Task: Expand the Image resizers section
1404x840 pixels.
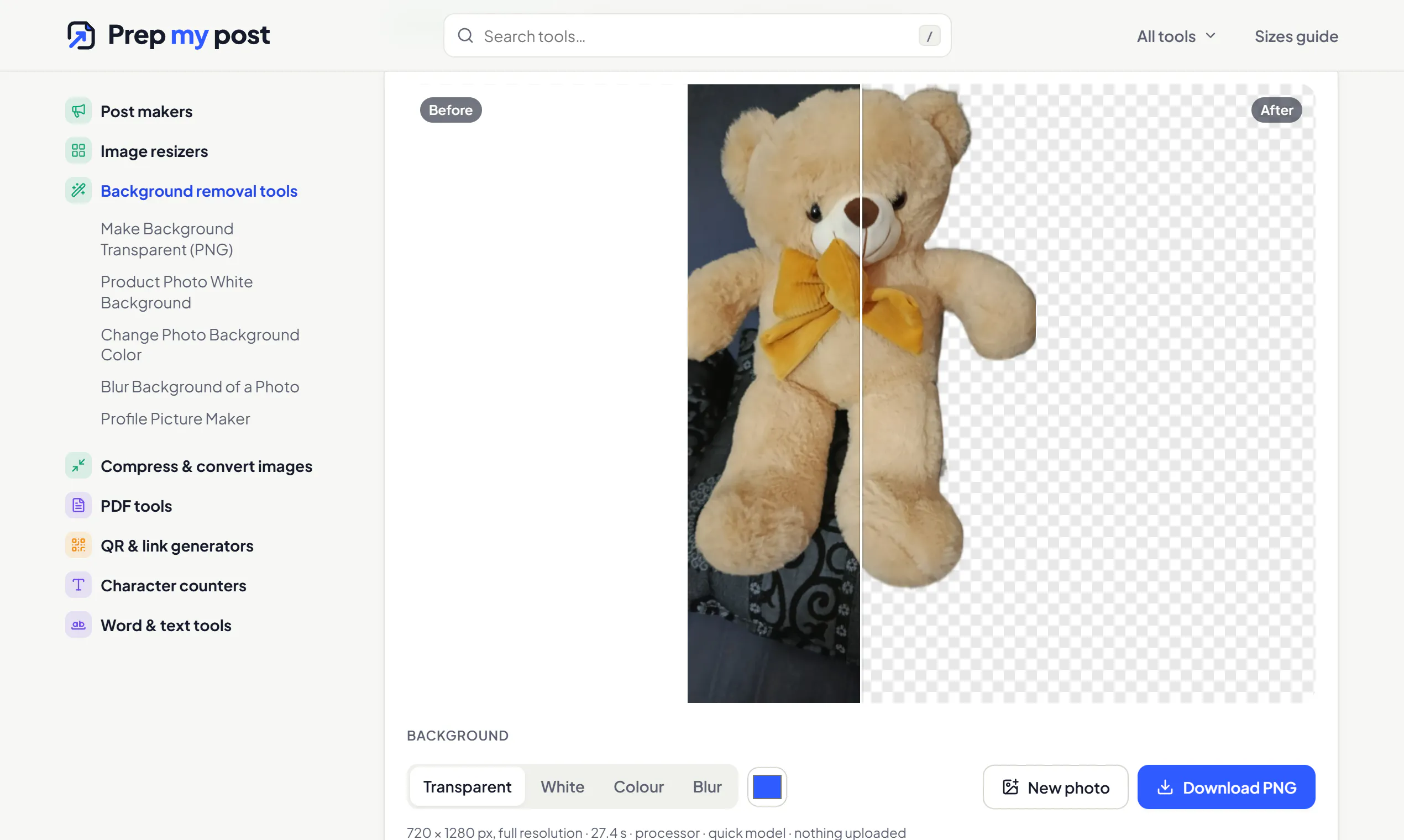Action: (154, 151)
